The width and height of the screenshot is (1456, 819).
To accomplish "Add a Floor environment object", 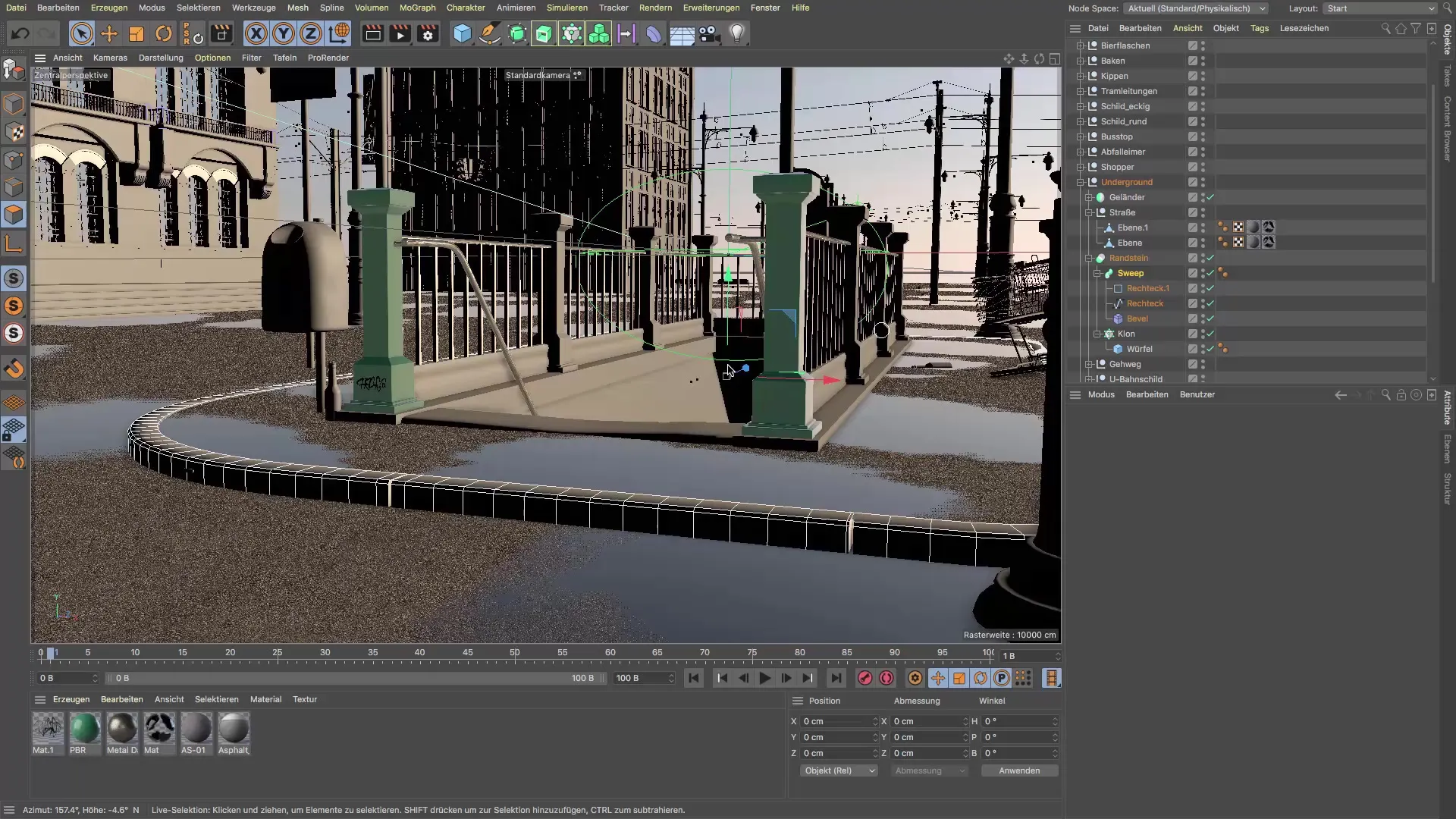I will [682, 34].
